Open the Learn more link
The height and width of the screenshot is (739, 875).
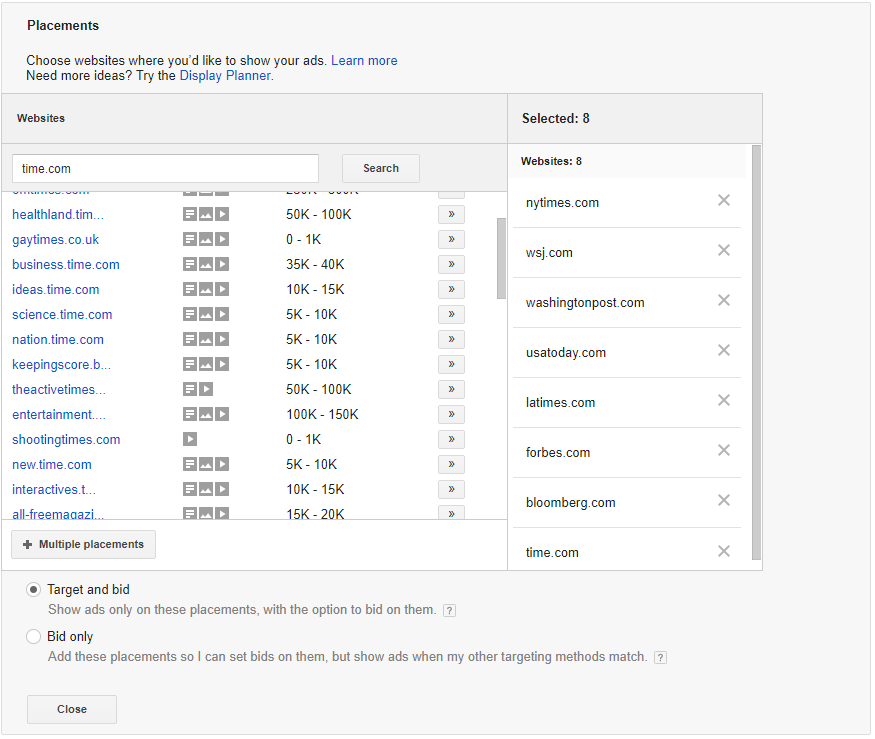tap(364, 61)
